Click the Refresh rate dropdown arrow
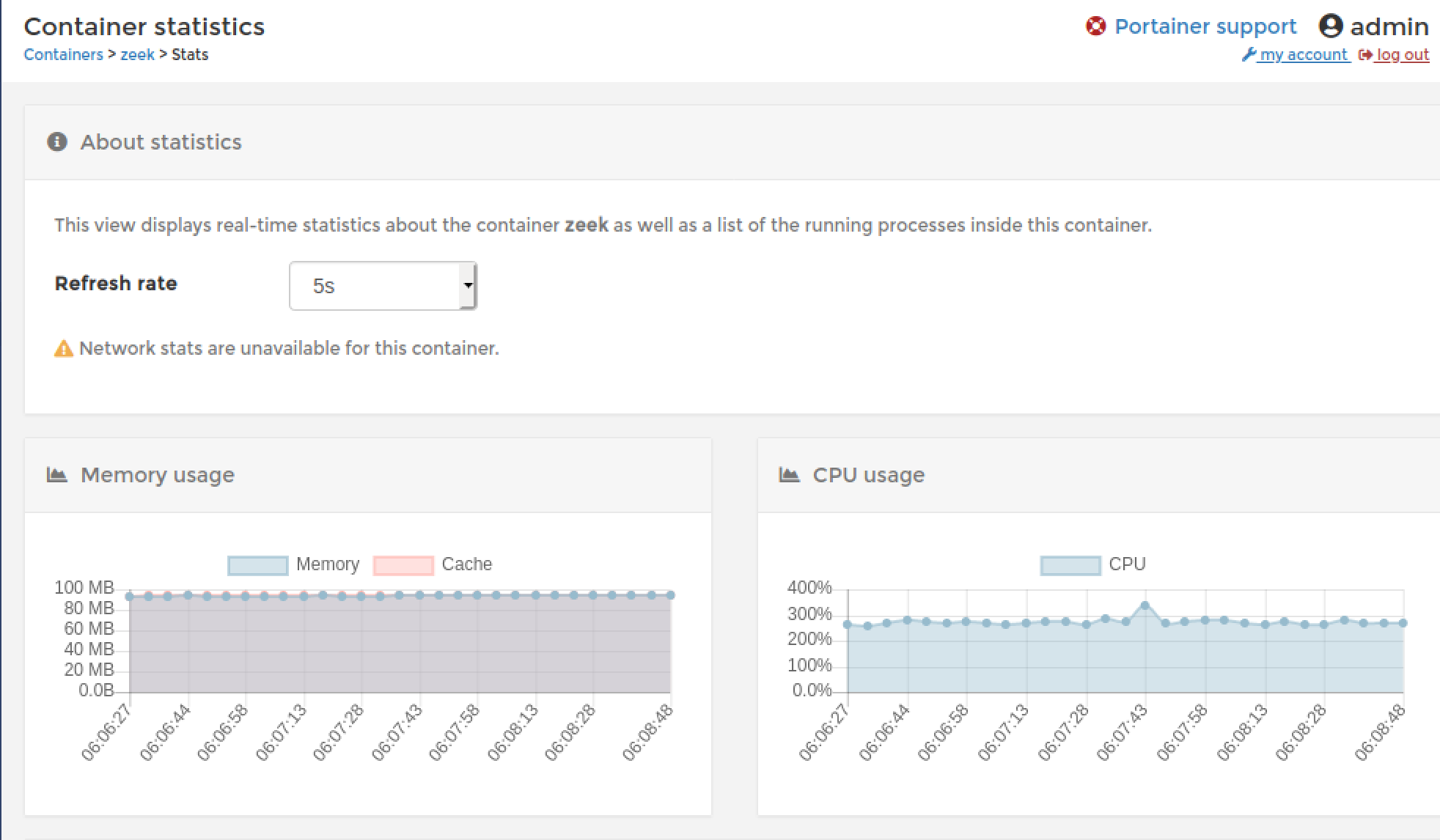This screenshot has height=840, width=1440. [467, 286]
